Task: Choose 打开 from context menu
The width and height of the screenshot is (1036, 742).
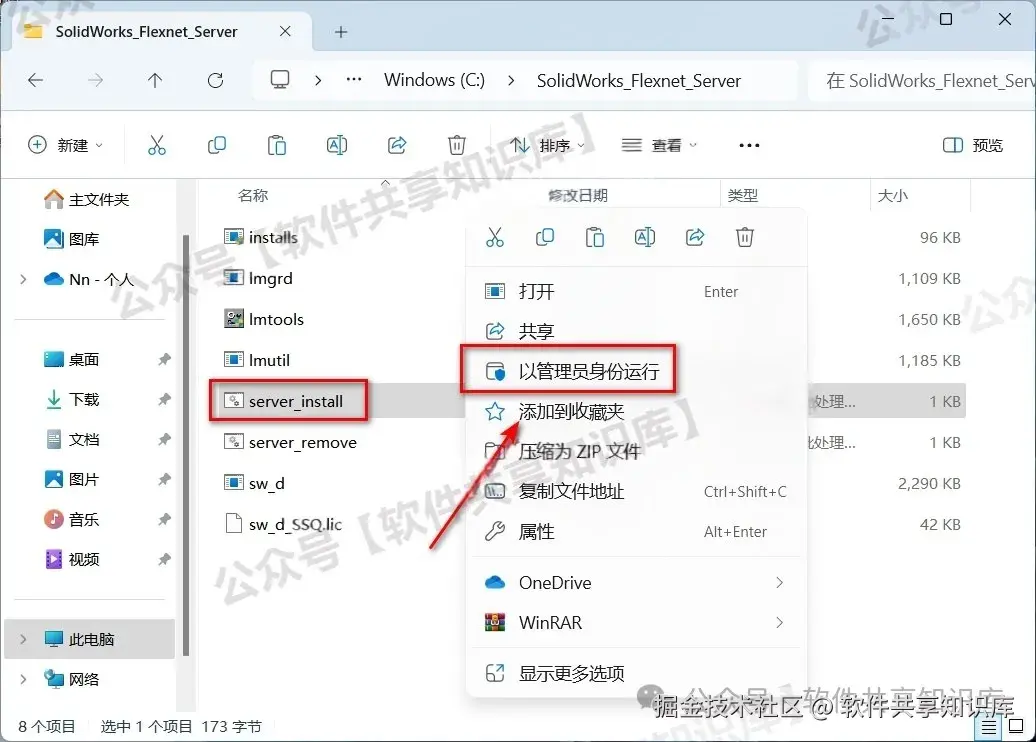Action: [x=636, y=291]
